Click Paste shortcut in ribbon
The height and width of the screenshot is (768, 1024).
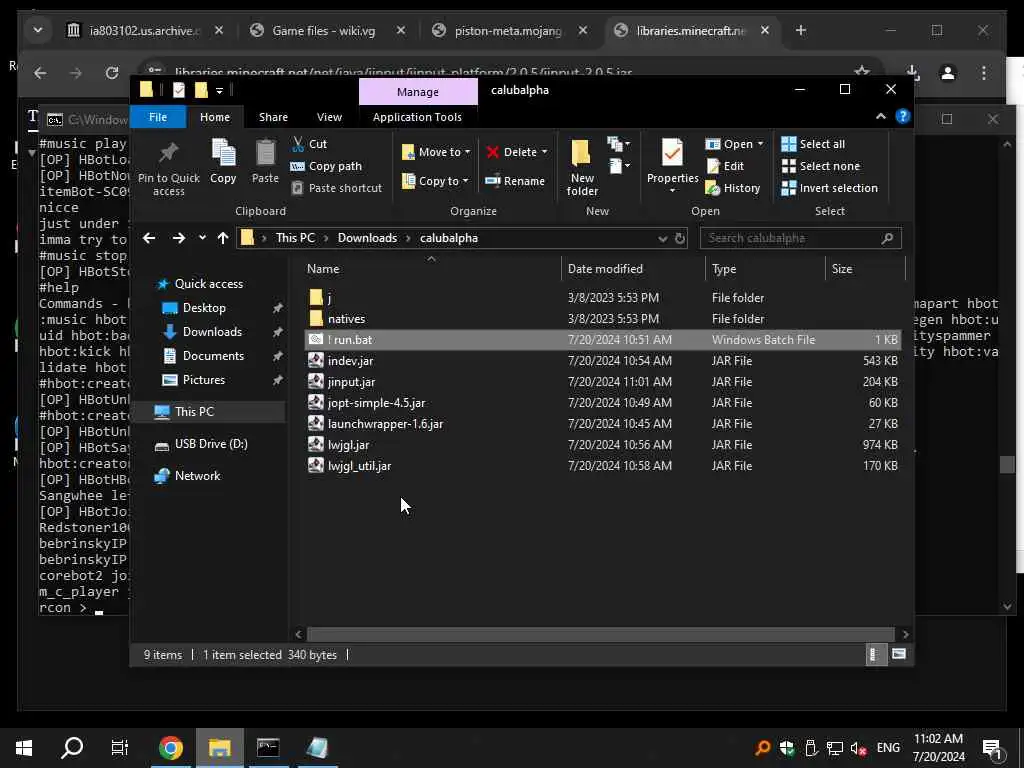coord(336,188)
